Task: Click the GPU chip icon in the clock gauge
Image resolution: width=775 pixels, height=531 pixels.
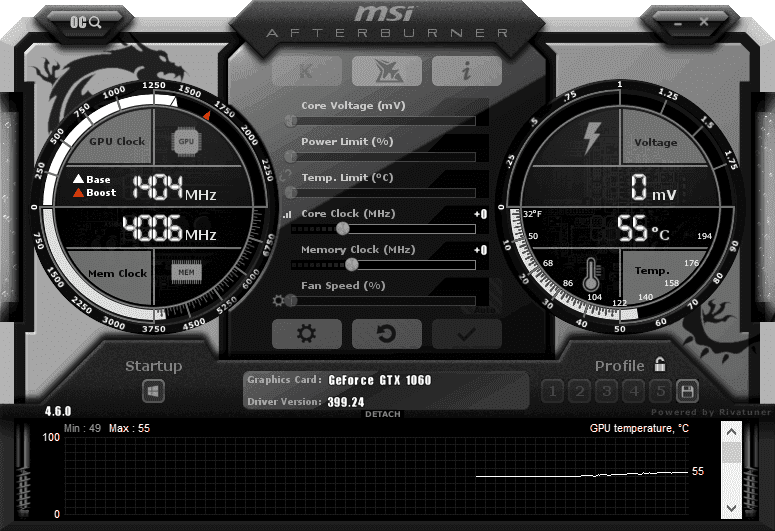Action: [186, 141]
